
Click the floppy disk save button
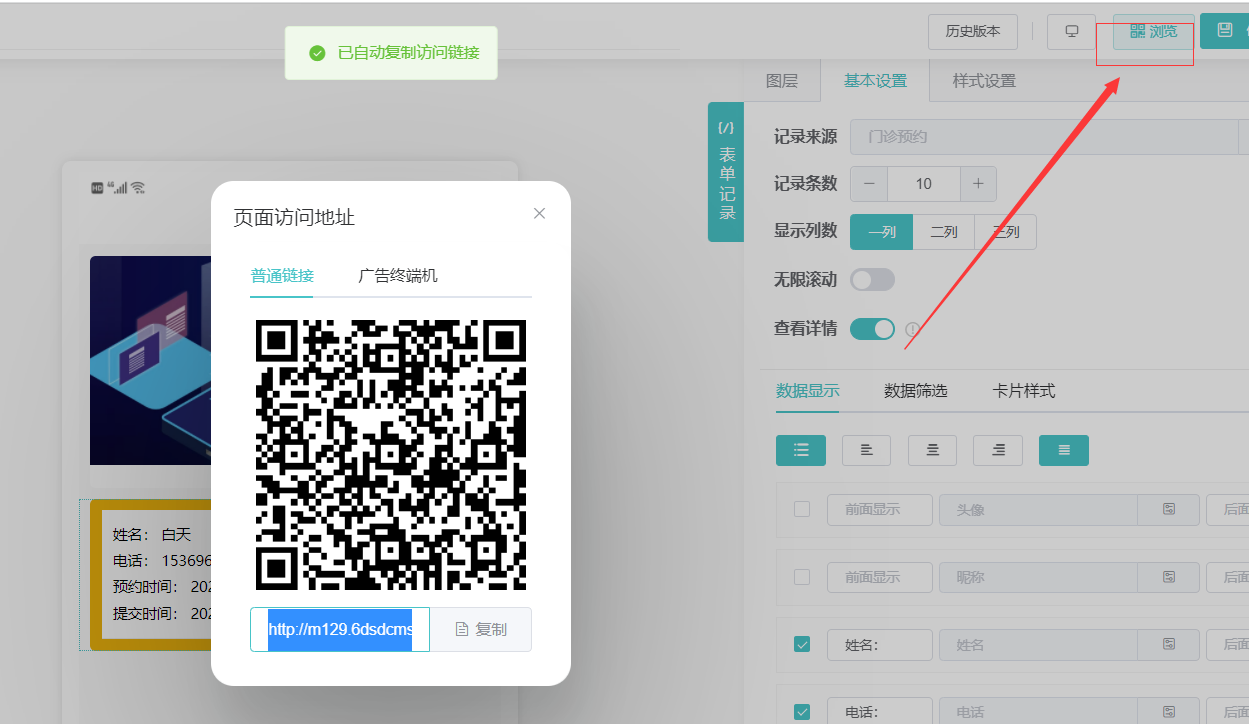(1225, 31)
